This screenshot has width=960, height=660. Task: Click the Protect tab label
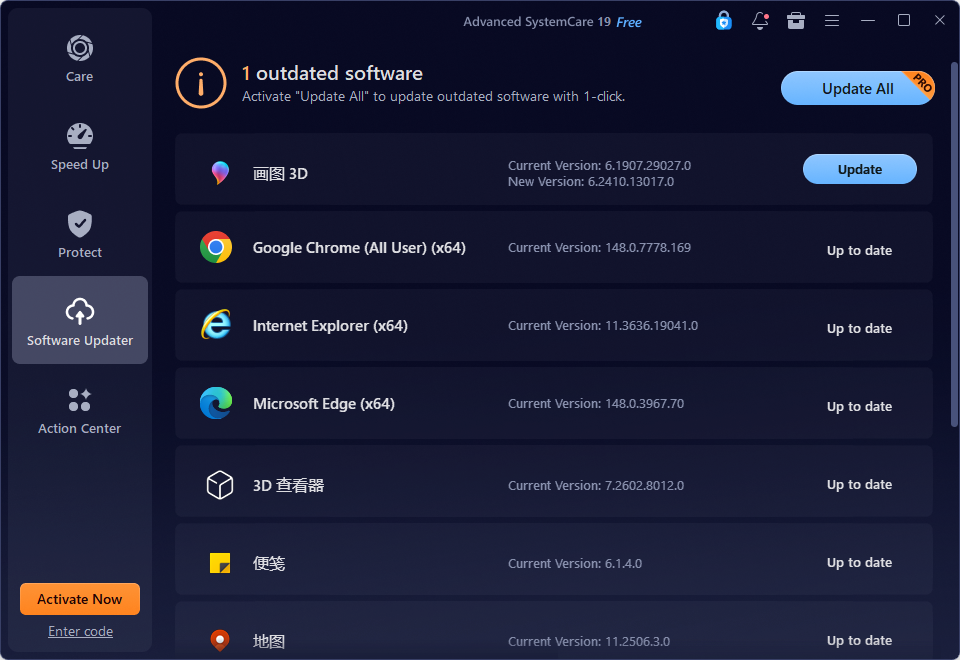(80, 252)
